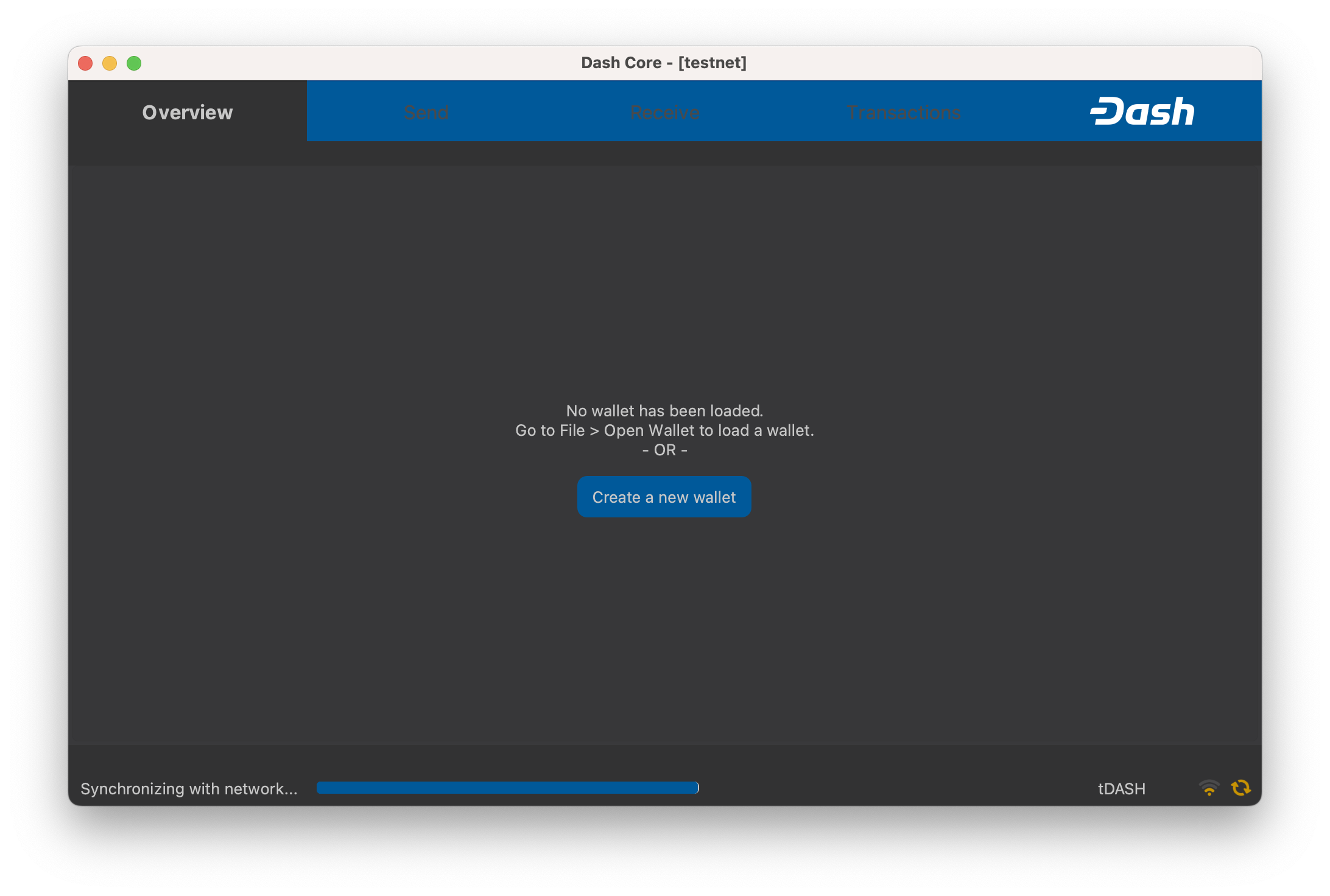
Task: Click the - OR - separator text
Action: (664, 450)
